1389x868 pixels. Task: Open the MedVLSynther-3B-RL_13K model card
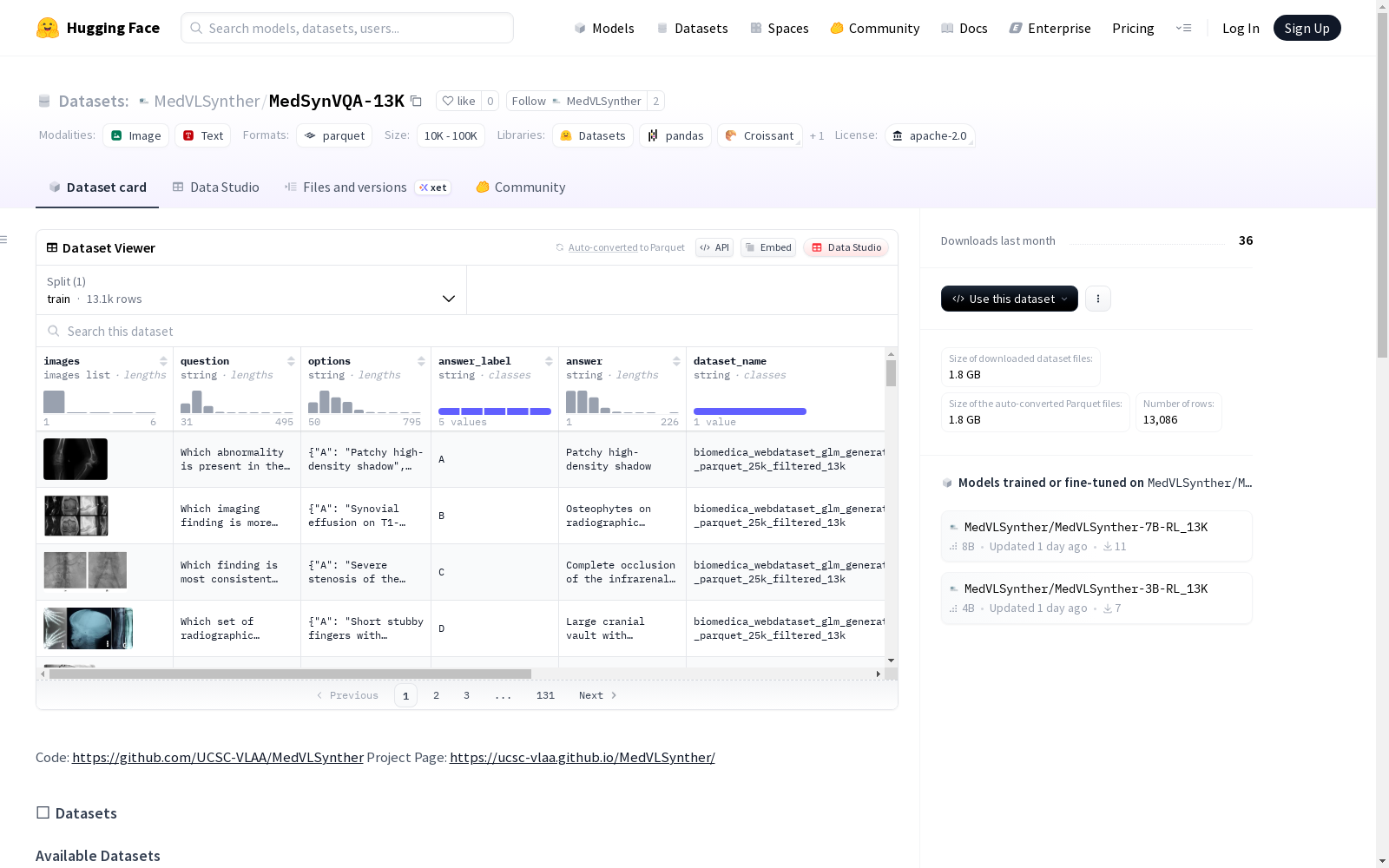coord(1096,598)
